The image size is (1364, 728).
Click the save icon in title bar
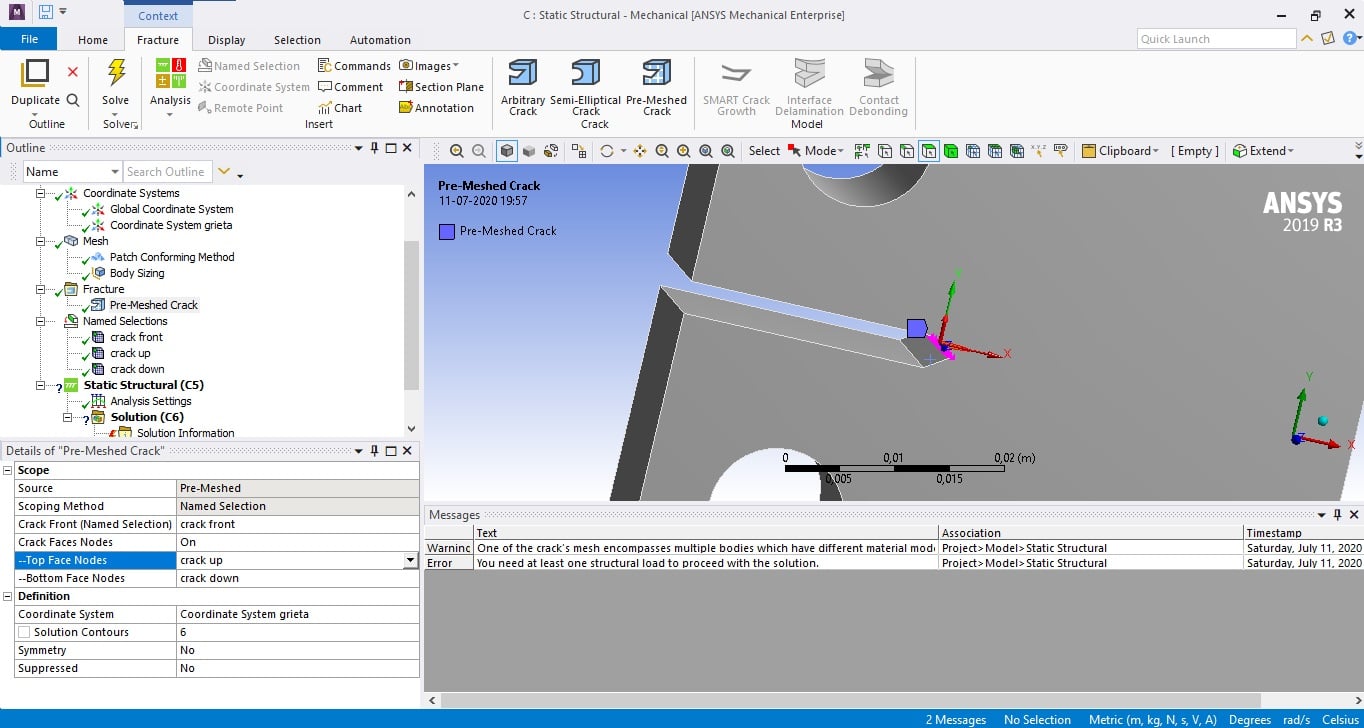(45, 12)
